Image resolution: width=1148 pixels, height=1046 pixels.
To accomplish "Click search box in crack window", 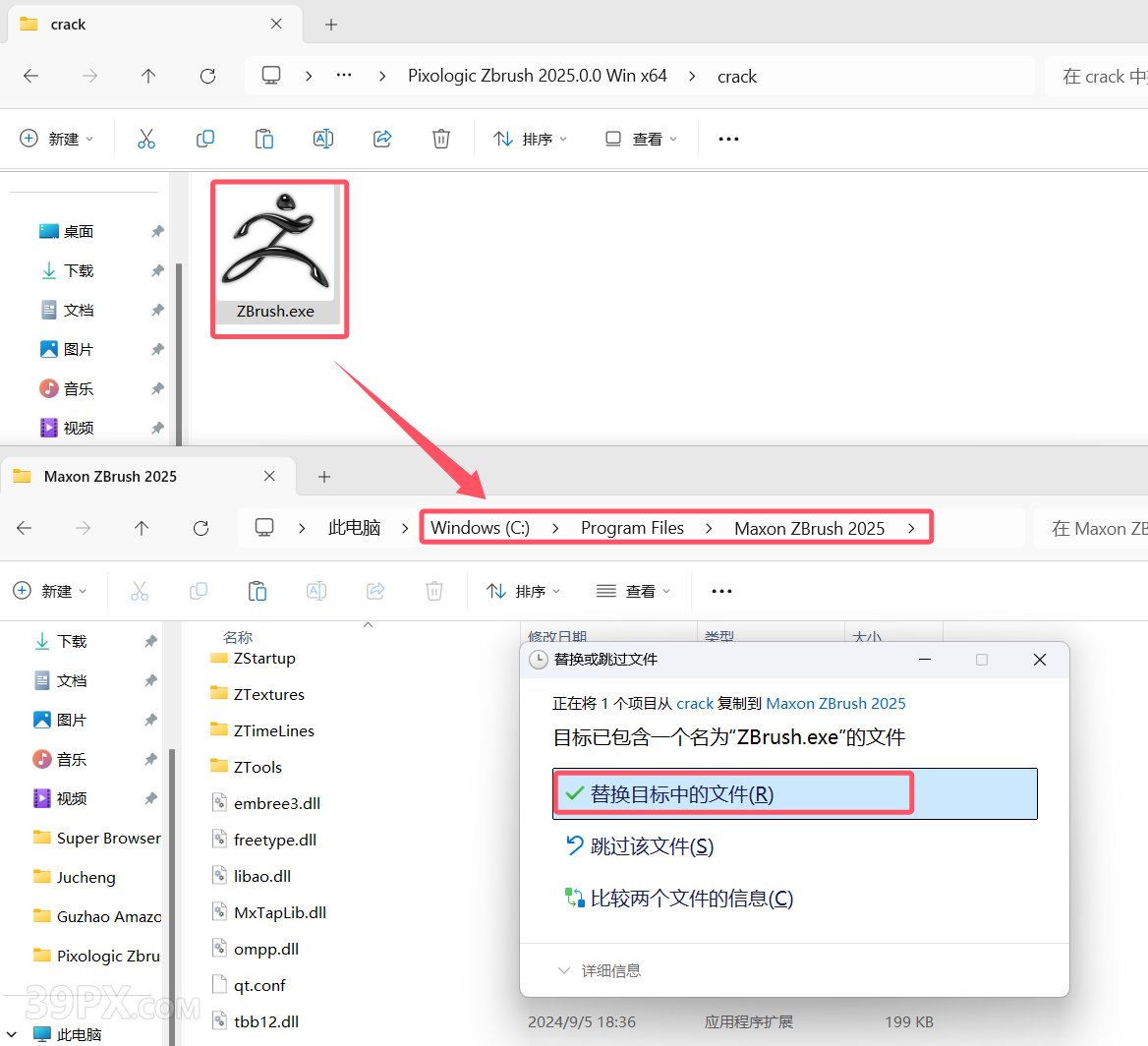I will point(1096,76).
